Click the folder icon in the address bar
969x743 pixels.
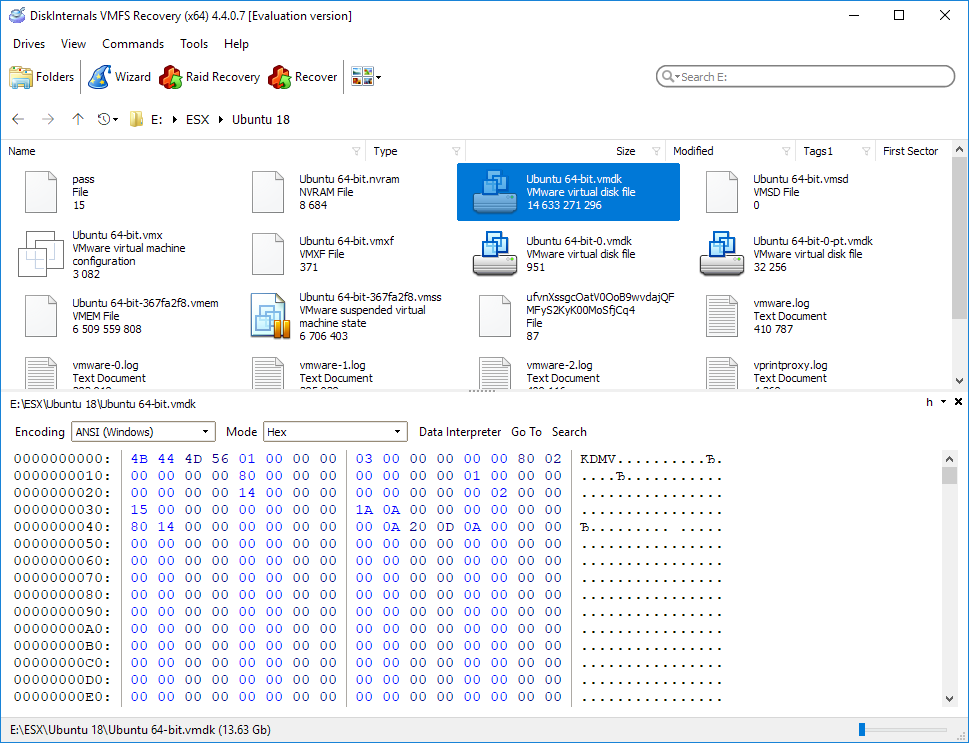point(137,119)
